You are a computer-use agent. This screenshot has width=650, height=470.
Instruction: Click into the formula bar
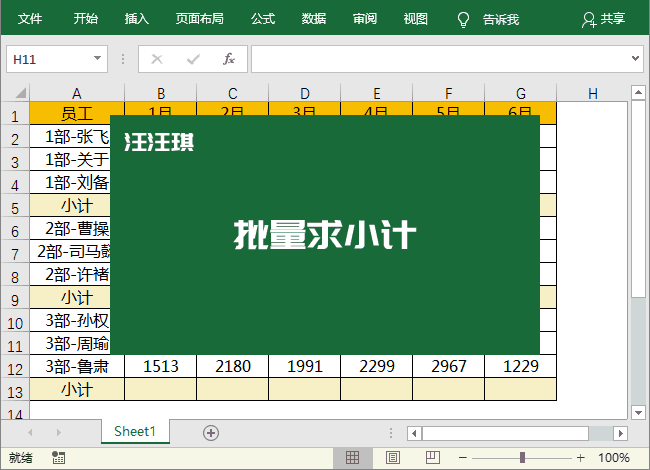pos(440,59)
